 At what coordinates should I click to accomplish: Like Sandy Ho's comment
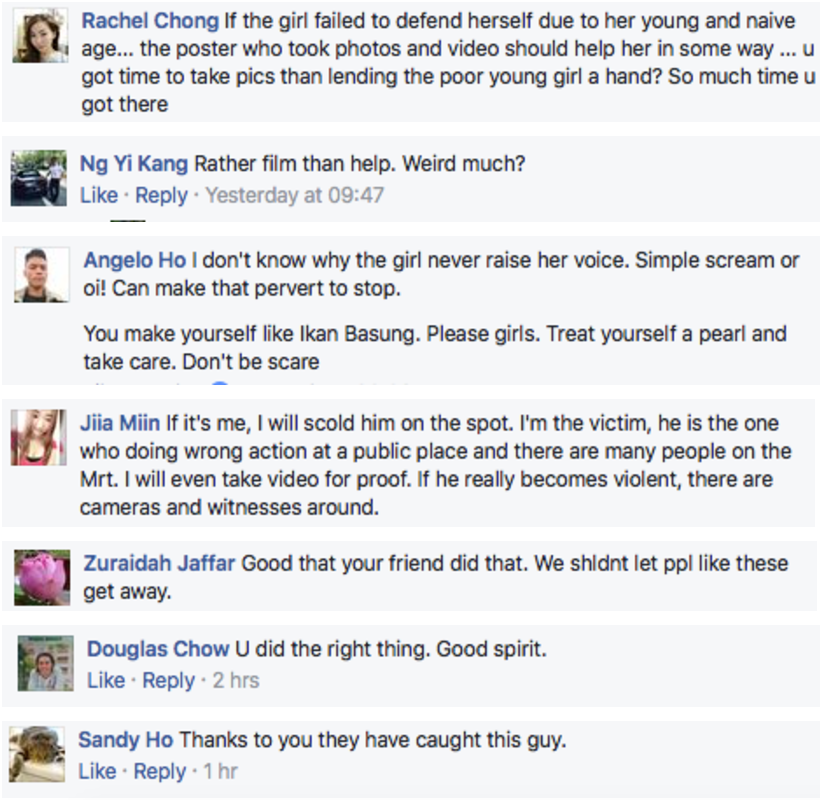pyautogui.click(x=97, y=771)
